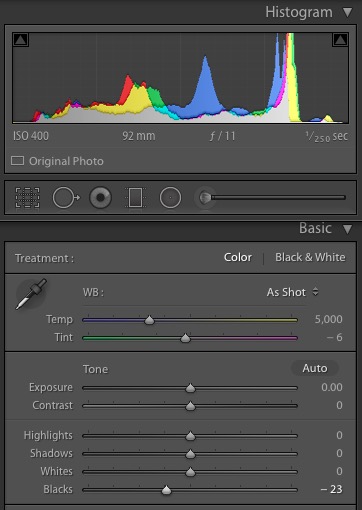This screenshot has width=362, height=510.
Task: Click the Blacks value -23
Action: 331,489
